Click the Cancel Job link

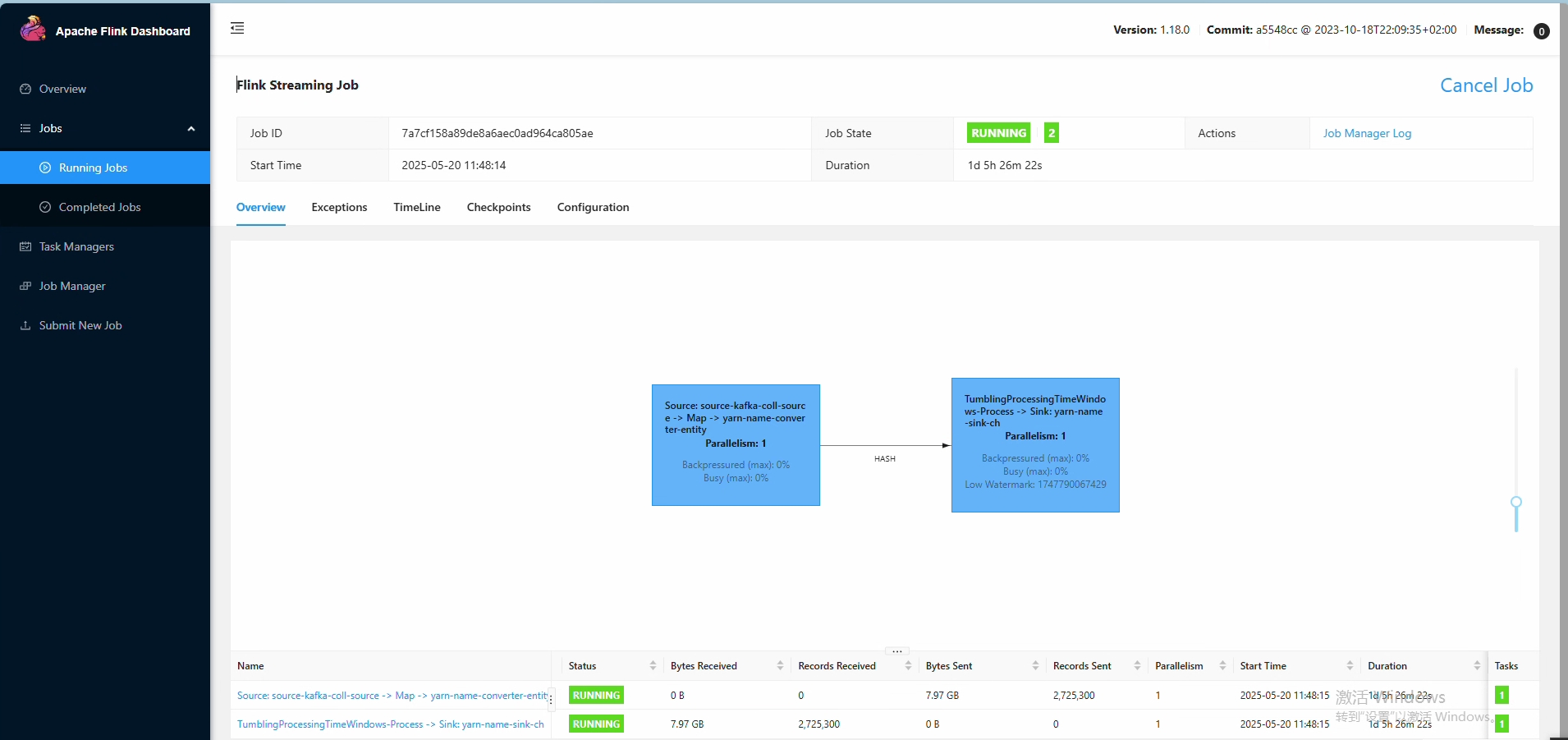point(1486,85)
